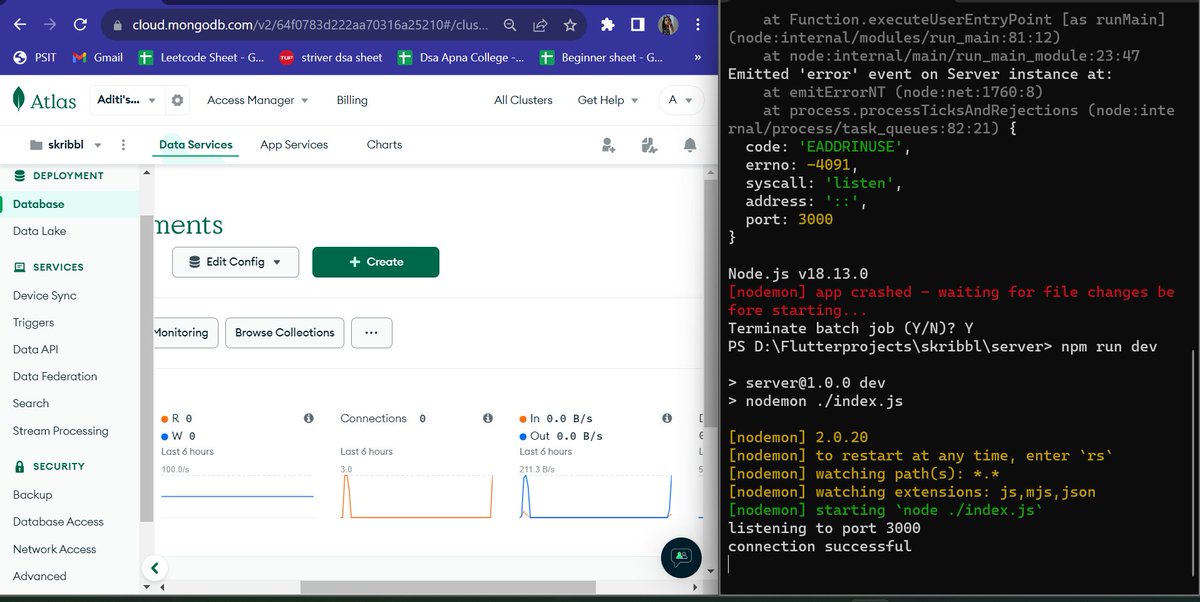Open project options three-dot menu beside skribbl

(123, 145)
